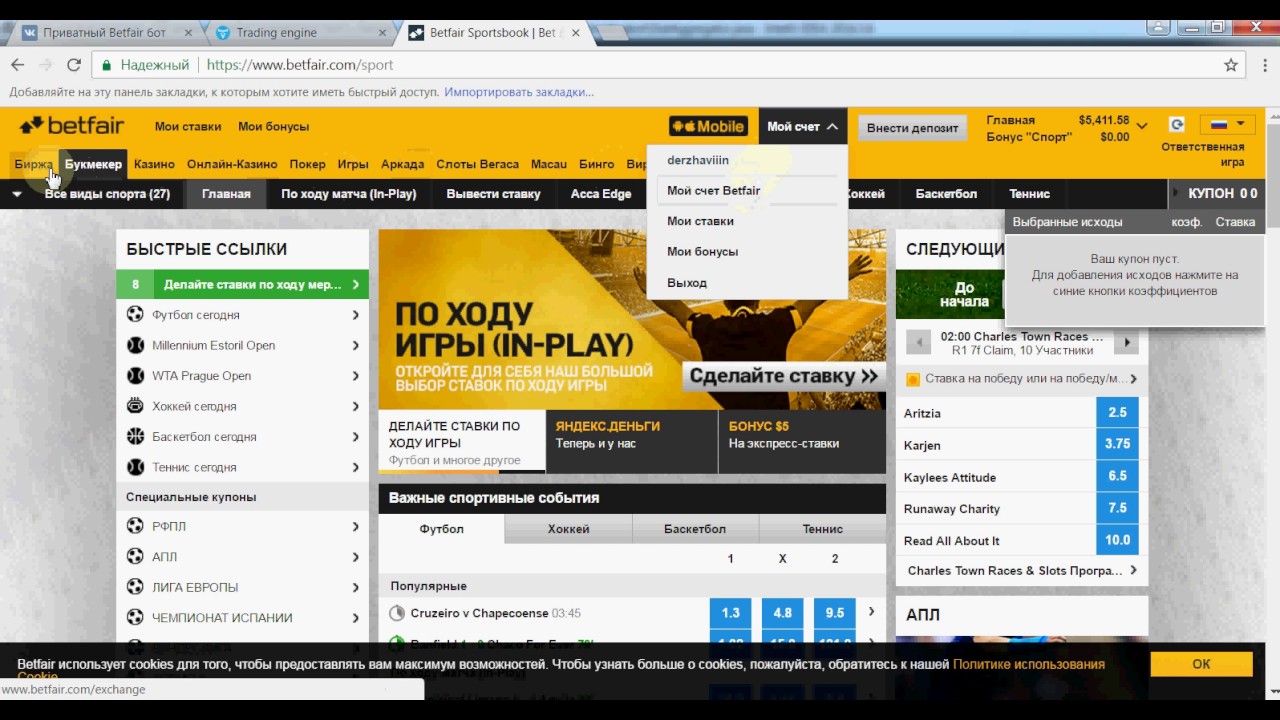The width and height of the screenshot is (1280, 720).
Task: Expand Charles Town Races & Slots program arrow
Action: click(x=1133, y=571)
